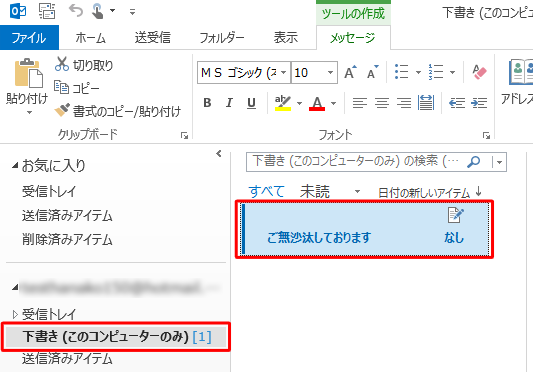Open the font color dropdown arrow
The width and height of the screenshot is (533, 372).
(333, 103)
